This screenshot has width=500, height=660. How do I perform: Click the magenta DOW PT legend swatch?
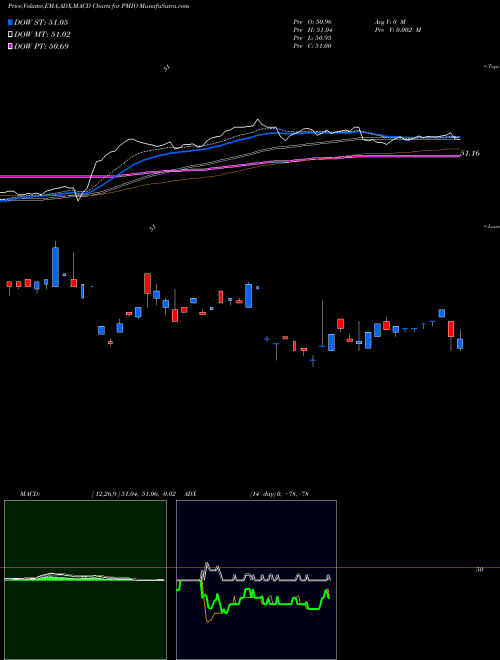click(x=10, y=46)
